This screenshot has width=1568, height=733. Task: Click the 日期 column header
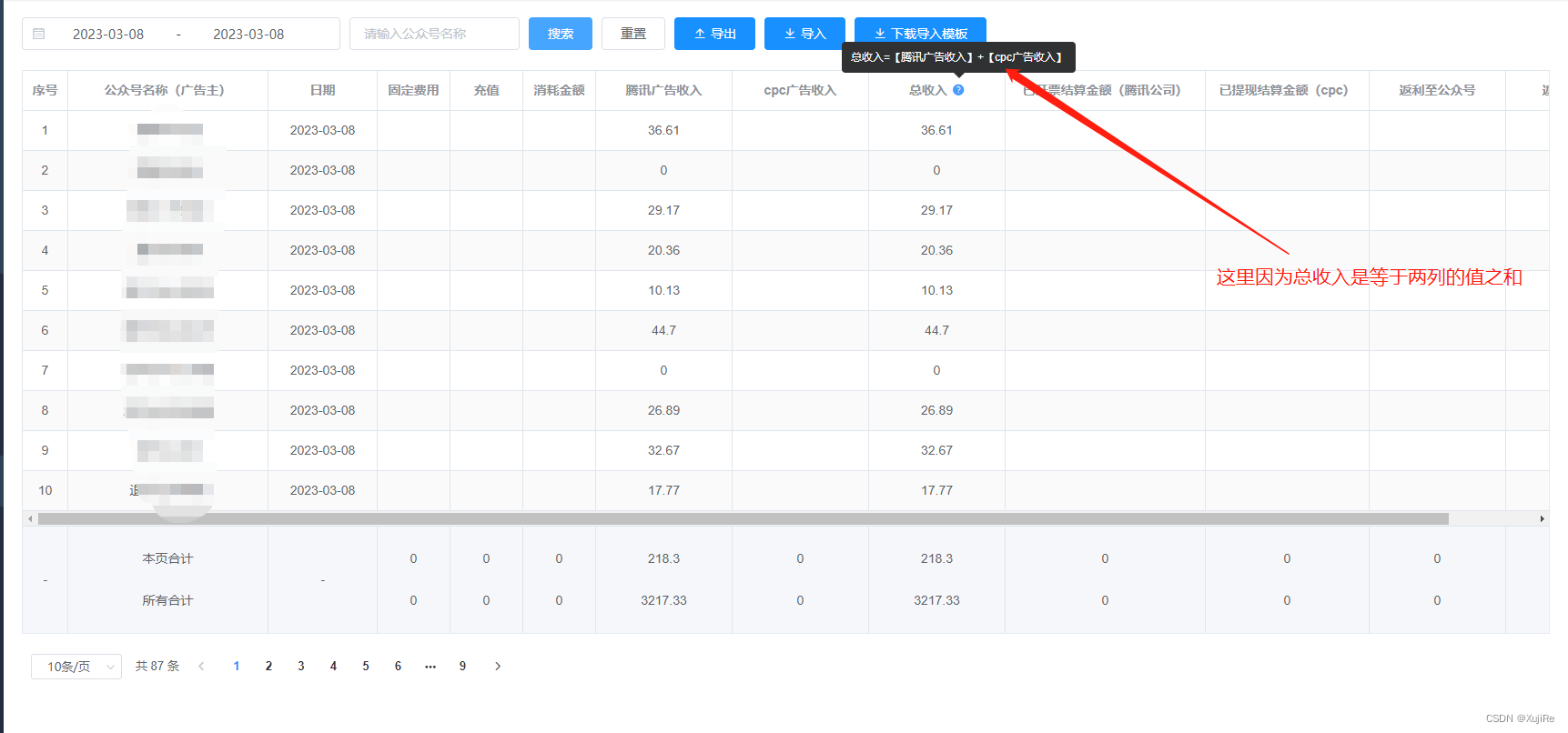click(x=322, y=90)
